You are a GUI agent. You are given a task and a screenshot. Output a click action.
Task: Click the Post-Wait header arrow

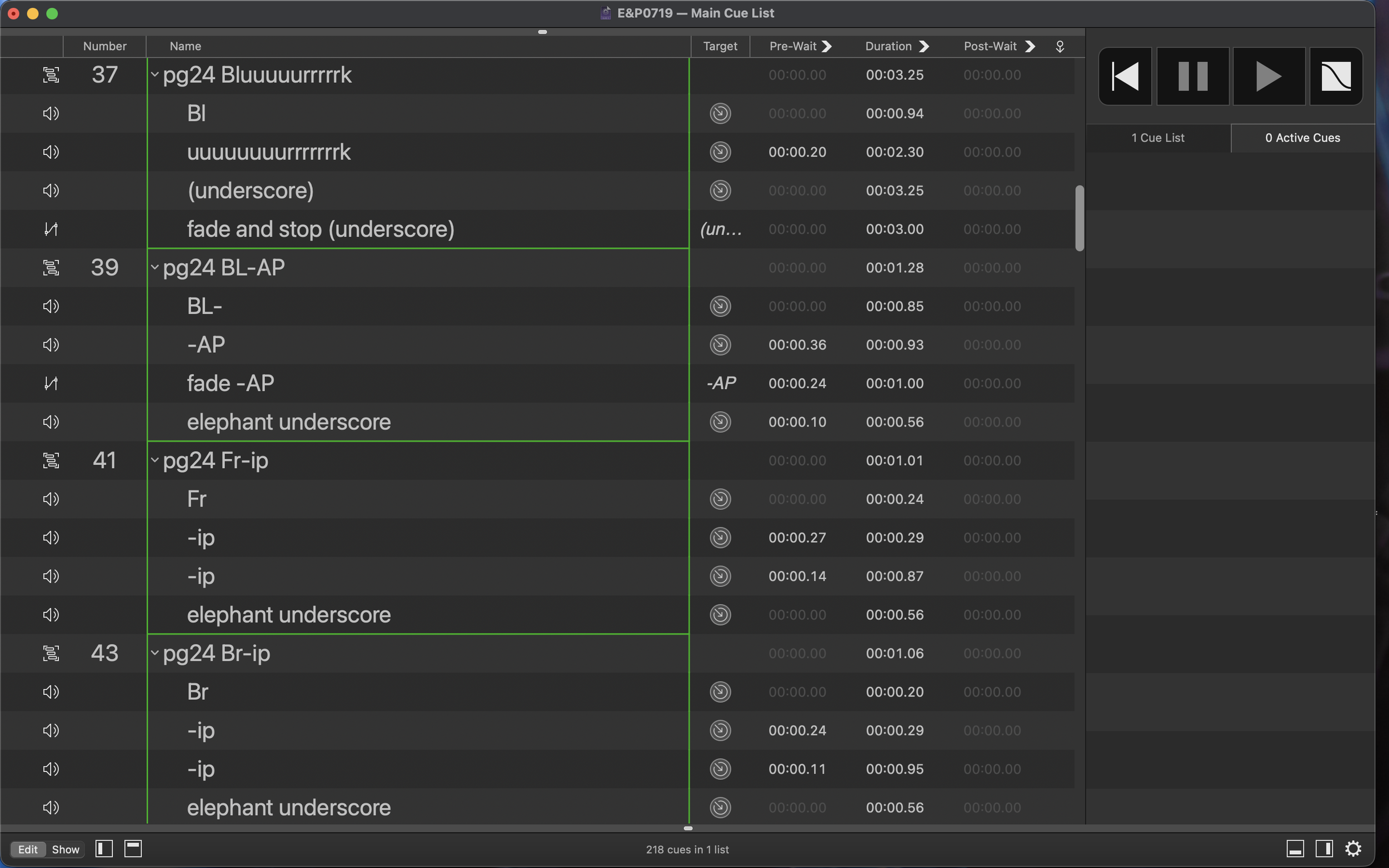pyautogui.click(x=1030, y=47)
